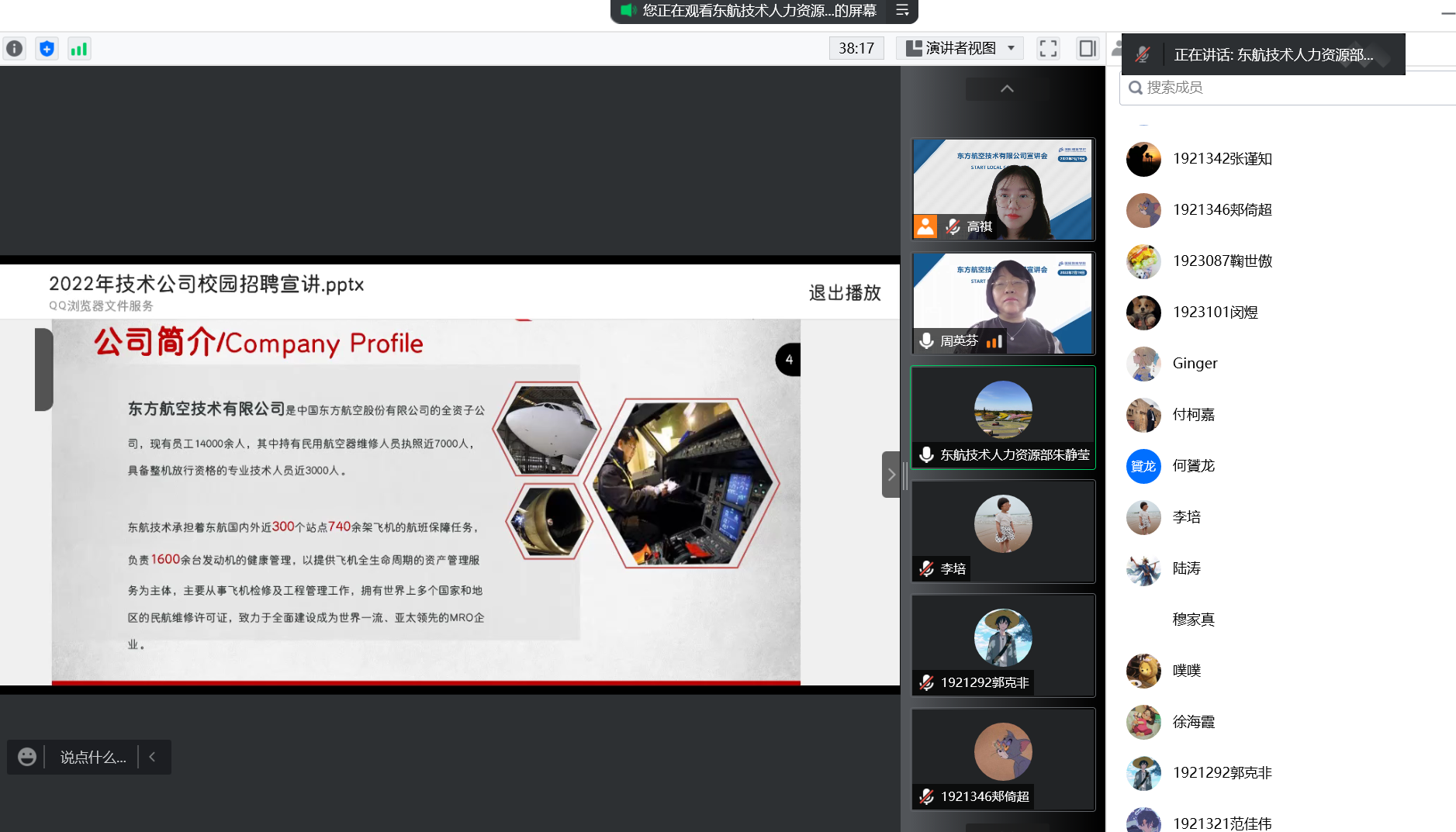Toggle the side panel layout icon
The image size is (1456, 832).
pyautogui.click(x=1087, y=49)
